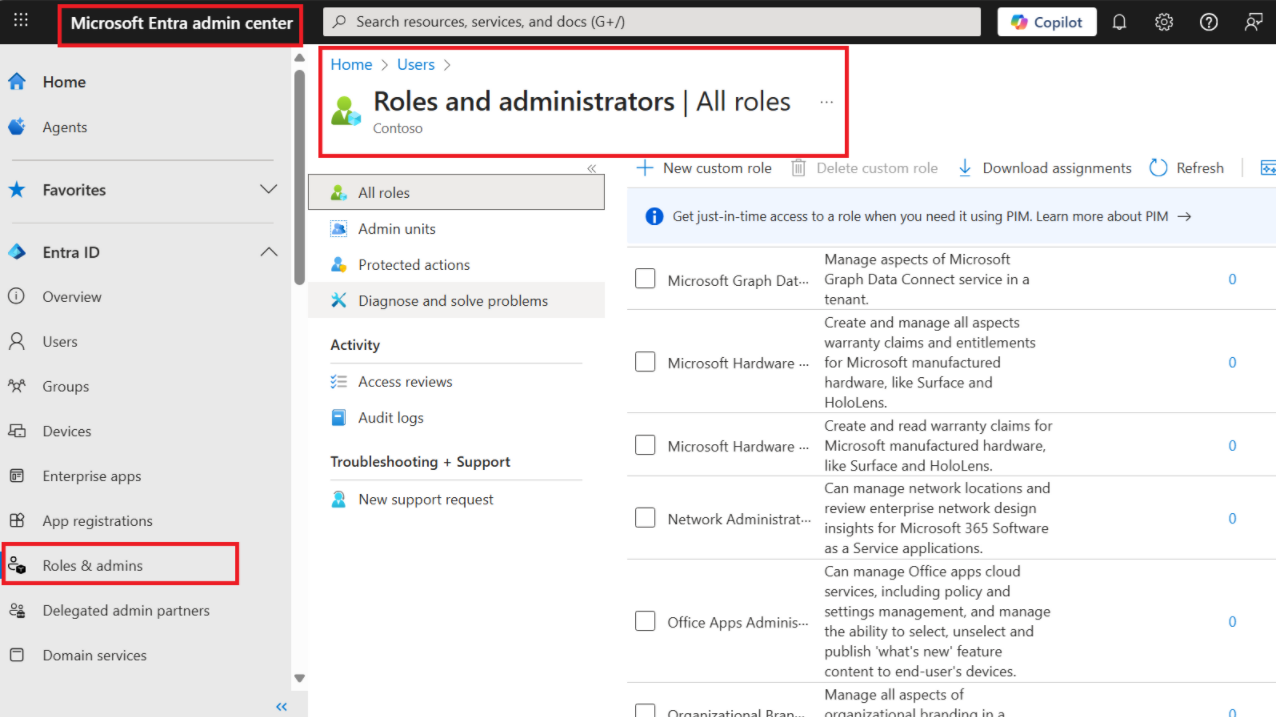Refresh the roles list
1276x717 pixels.
1186,168
